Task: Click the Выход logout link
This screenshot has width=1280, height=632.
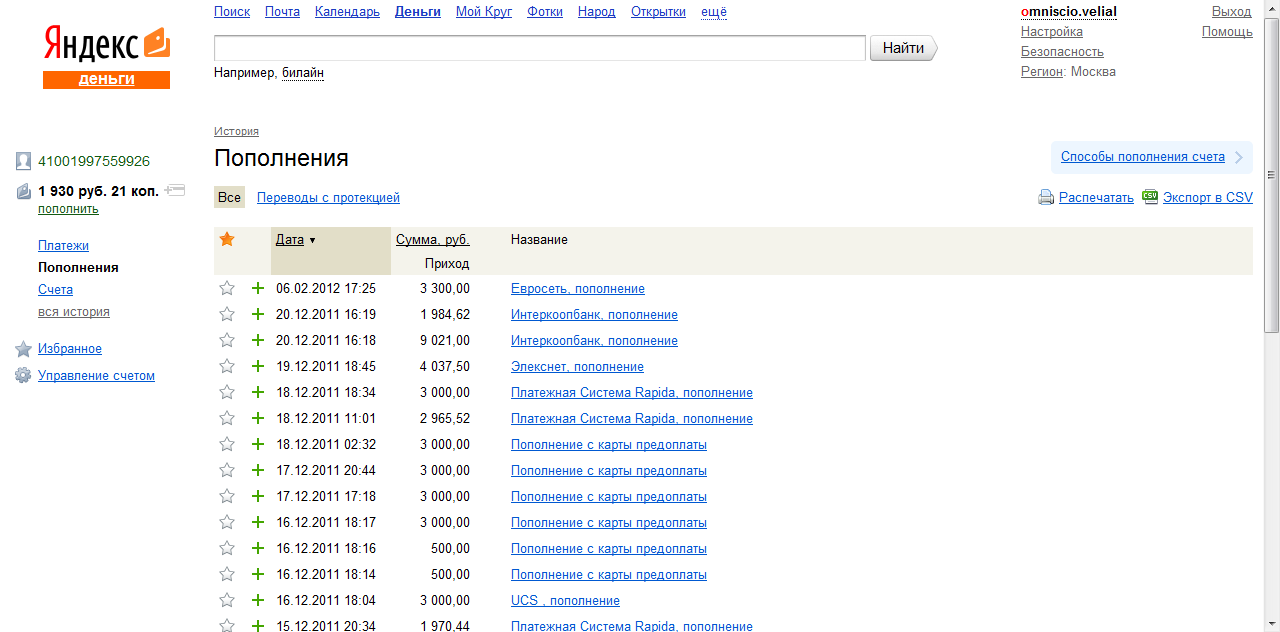Action: click(1232, 12)
